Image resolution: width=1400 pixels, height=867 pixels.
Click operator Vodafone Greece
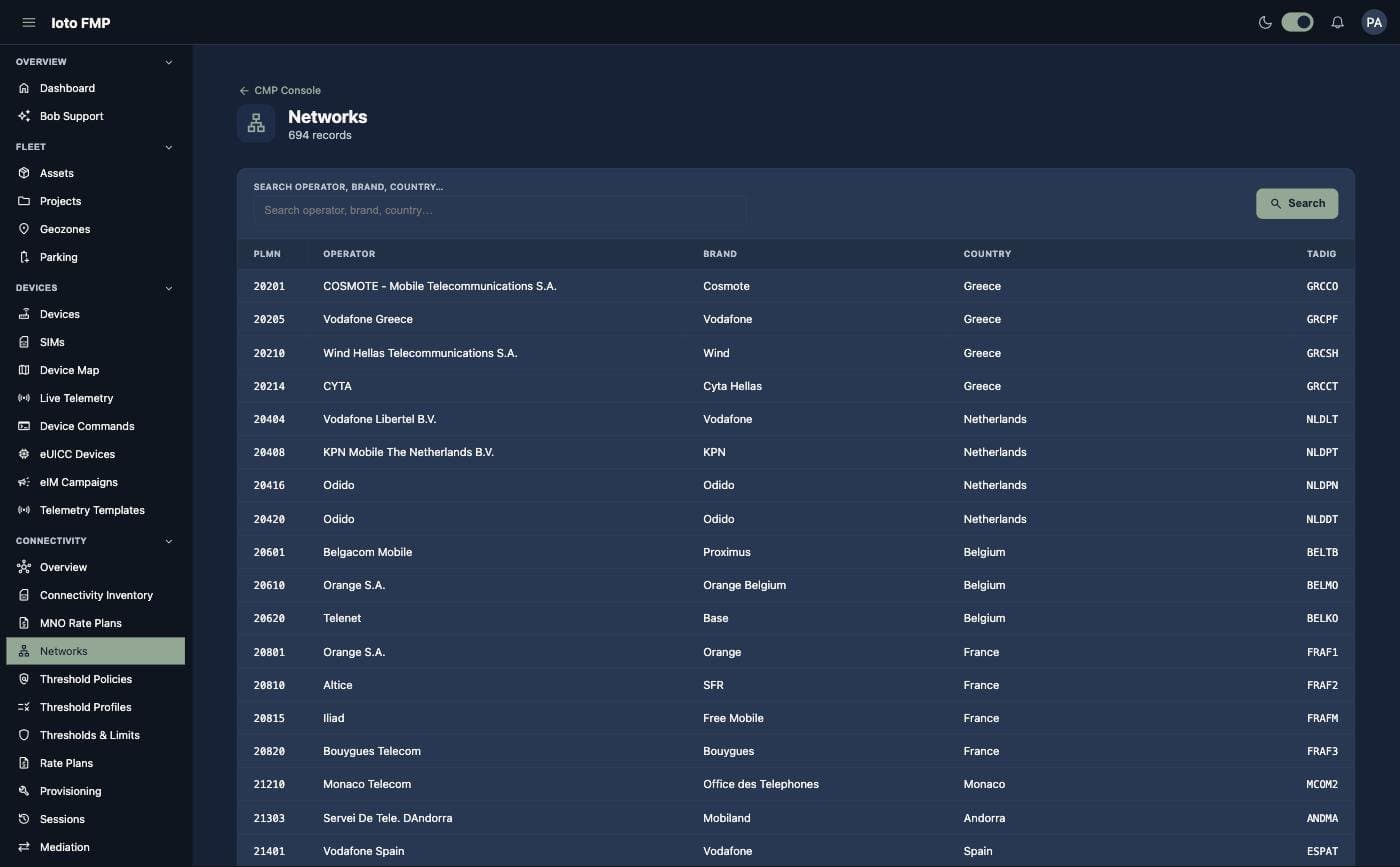(368, 319)
